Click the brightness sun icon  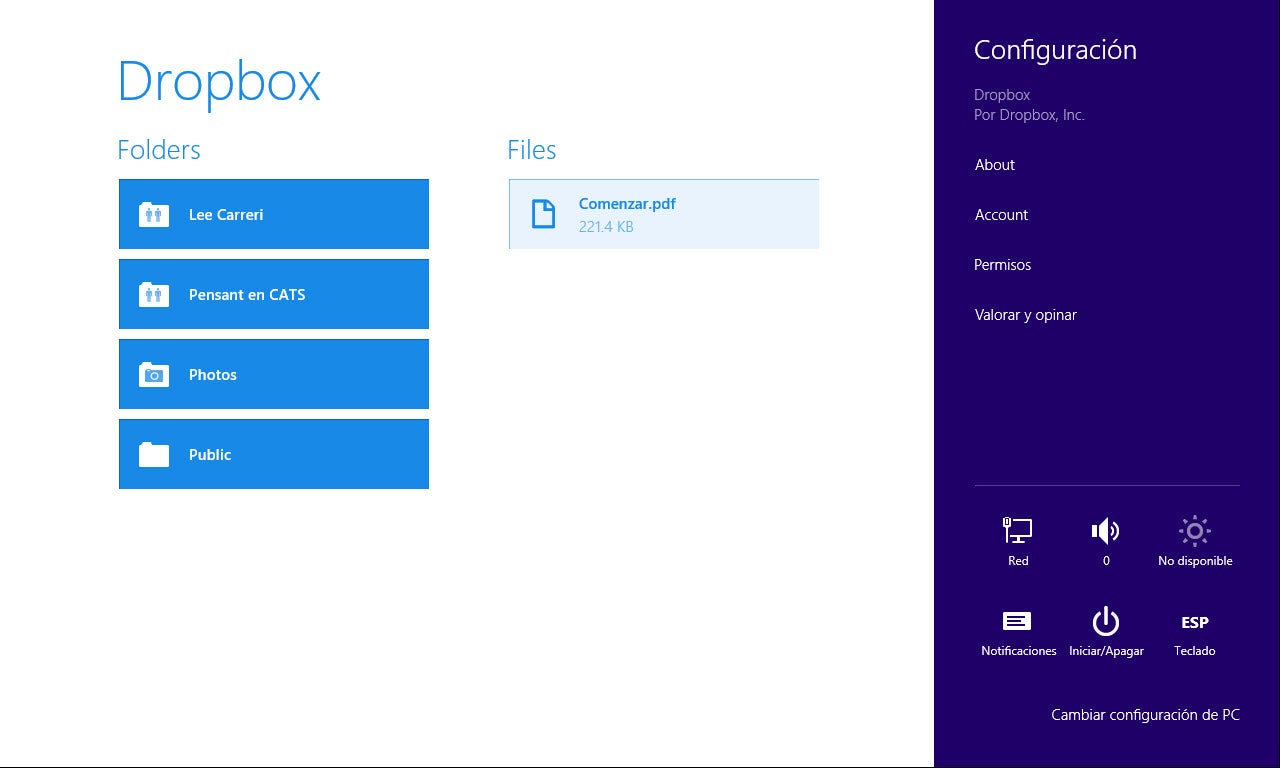pyautogui.click(x=1195, y=530)
